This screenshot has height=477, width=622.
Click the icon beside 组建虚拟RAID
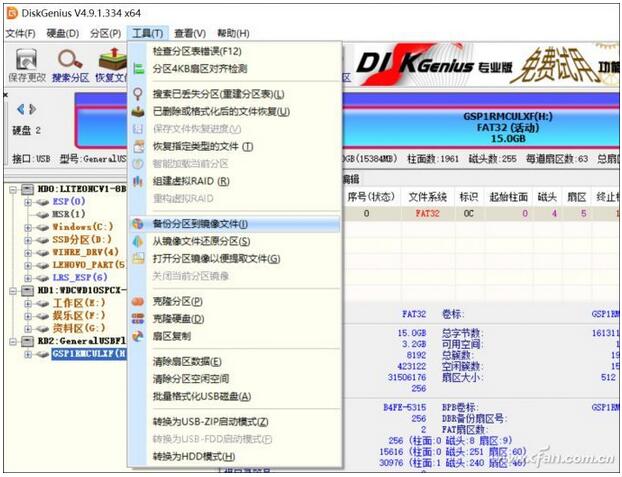click(x=138, y=181)
